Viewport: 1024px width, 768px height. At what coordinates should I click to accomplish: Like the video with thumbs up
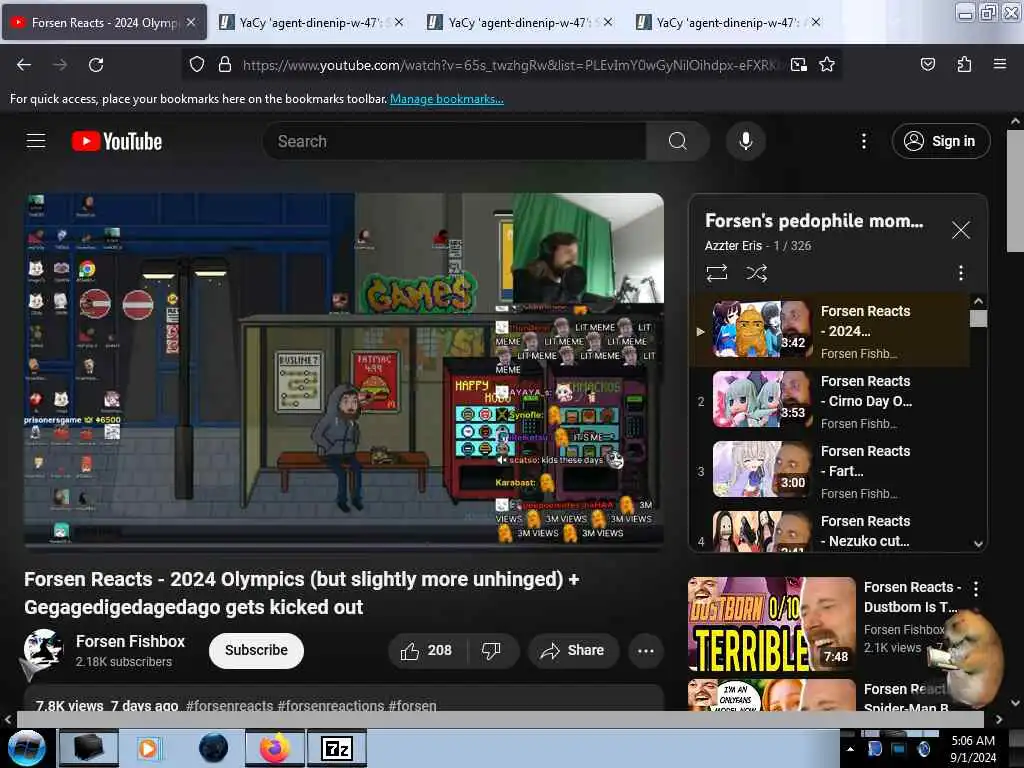[x=426, y=650]
